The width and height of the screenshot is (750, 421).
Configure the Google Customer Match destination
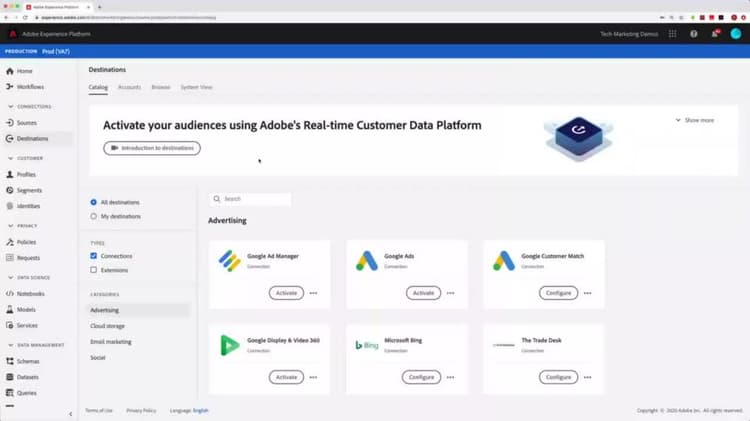click(x=558, y=293)
